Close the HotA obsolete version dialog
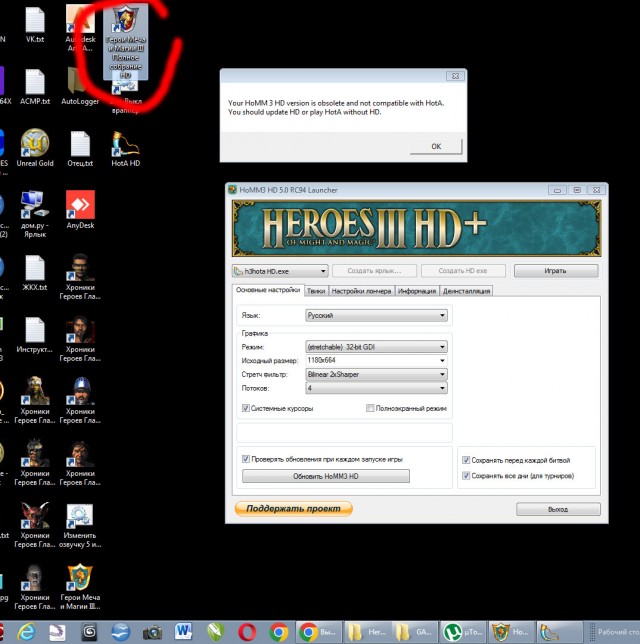 455,76
